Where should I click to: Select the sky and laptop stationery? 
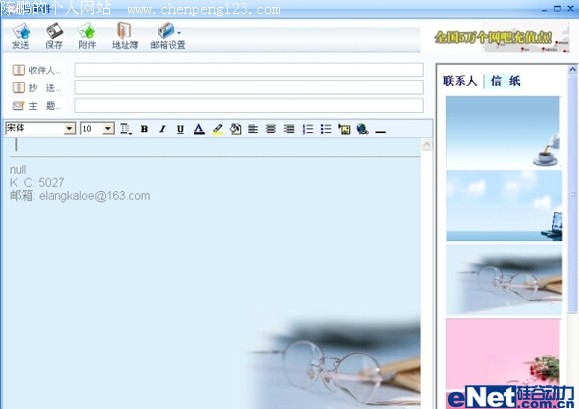tap(504, 206)
